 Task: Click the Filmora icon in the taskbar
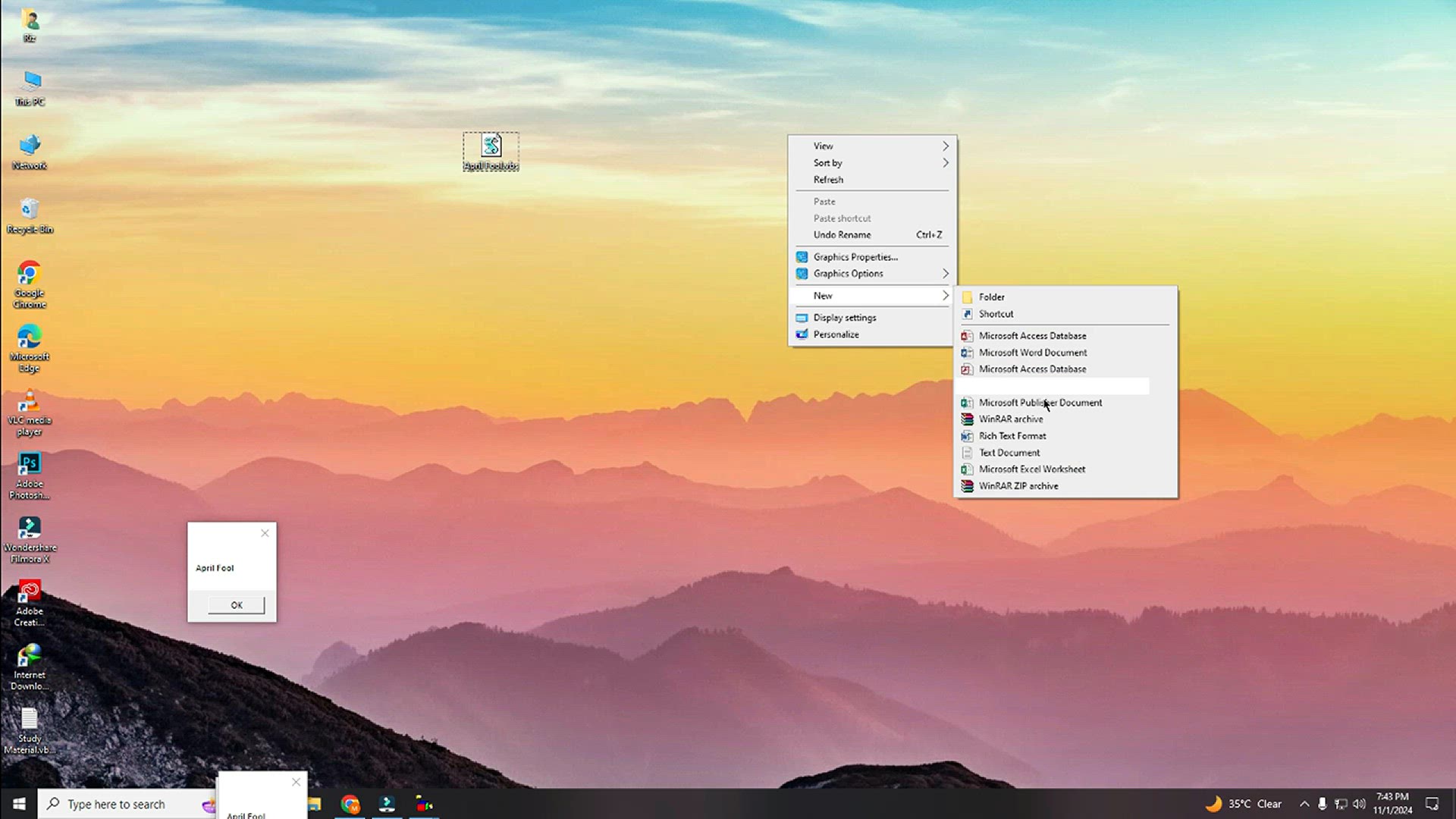coord(387,804)
